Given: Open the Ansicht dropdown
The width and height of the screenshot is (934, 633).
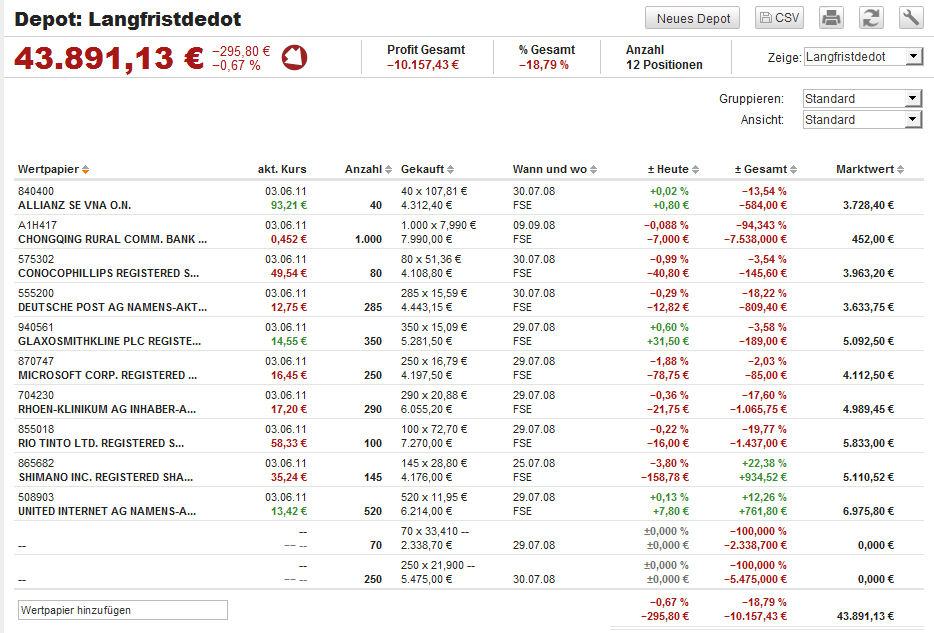Looking at the screenshot, I should (861, 119).
